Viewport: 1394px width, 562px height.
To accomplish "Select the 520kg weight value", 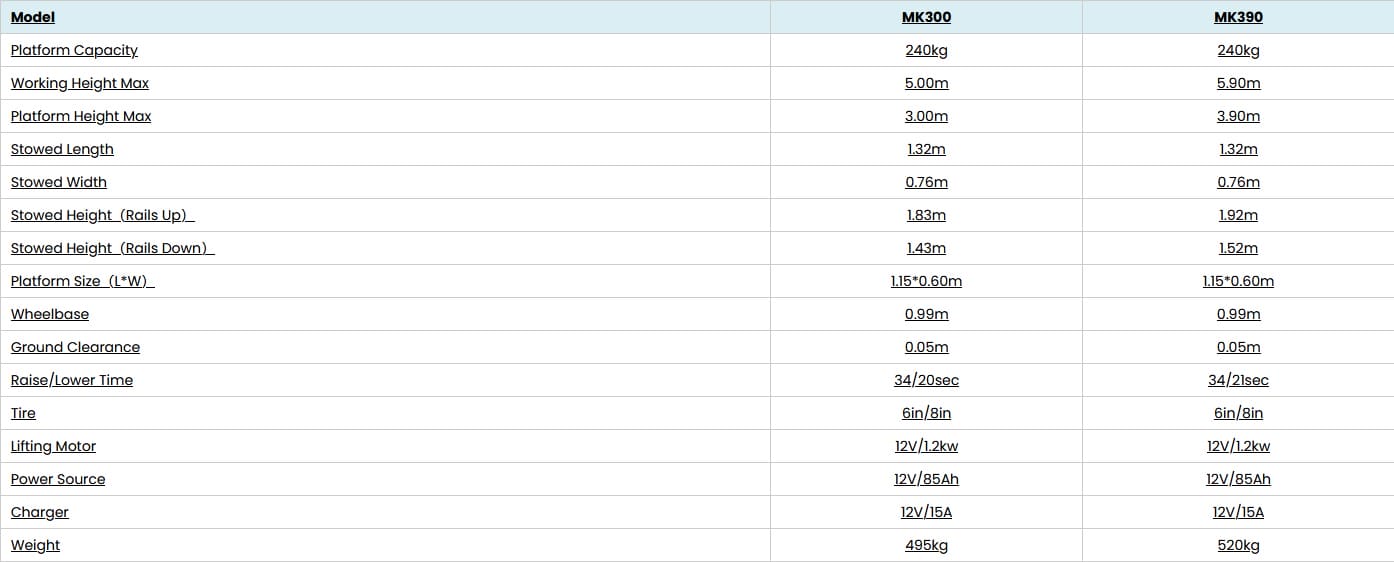I will click(1238, 545).
